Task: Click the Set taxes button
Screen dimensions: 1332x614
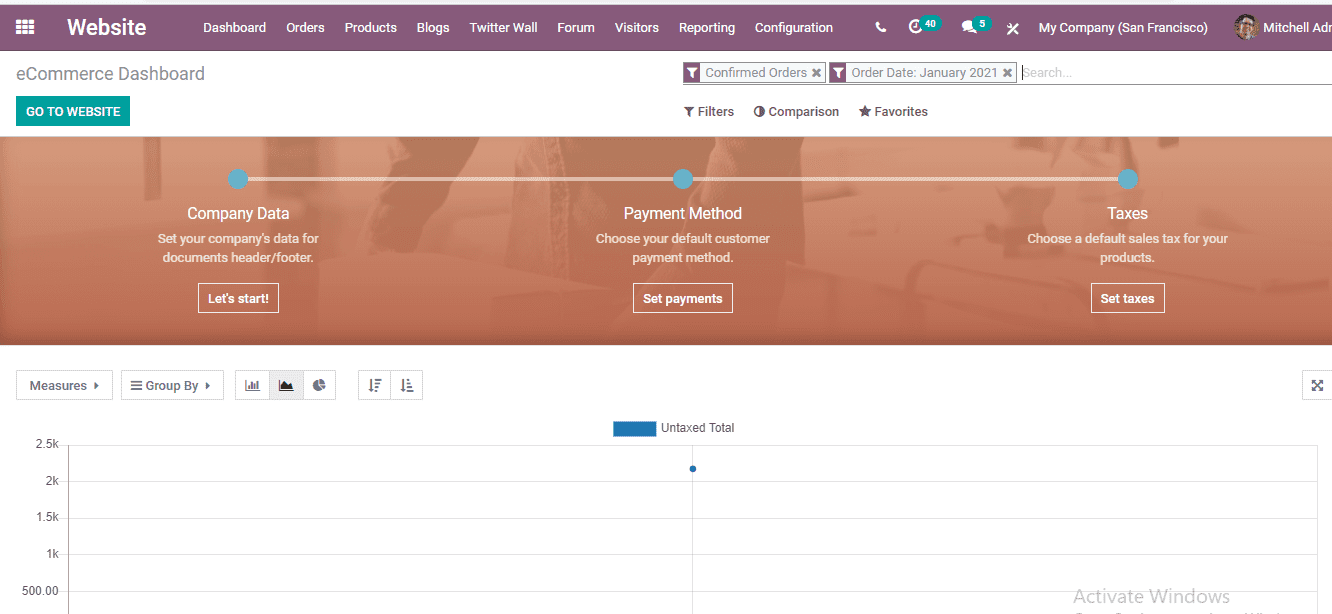Action: coord(1127,298)
